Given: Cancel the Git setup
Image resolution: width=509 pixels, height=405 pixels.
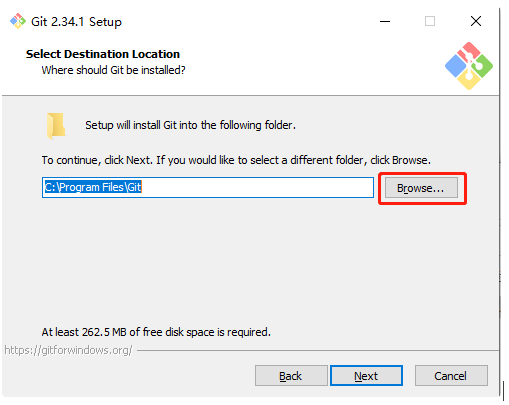Looking at the screenshot, I should [451, 376].
